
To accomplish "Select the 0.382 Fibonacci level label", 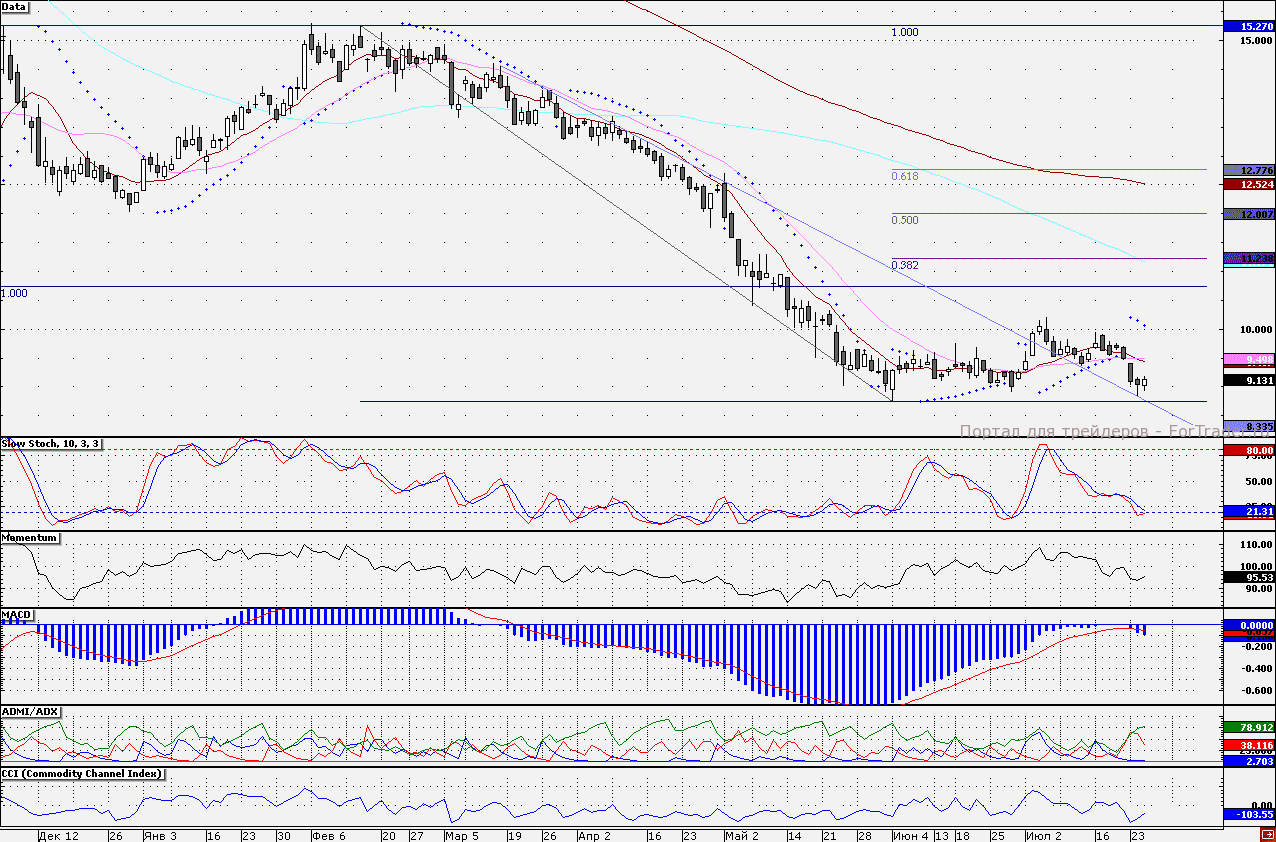I will pos(904,265).
